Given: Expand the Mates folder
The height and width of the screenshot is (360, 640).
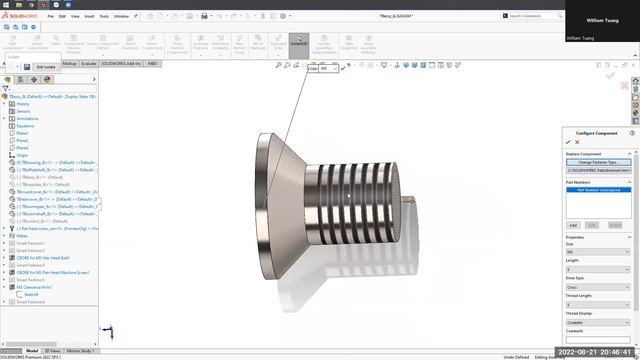Looking at the screenshot, I should (x=4, y=236).
